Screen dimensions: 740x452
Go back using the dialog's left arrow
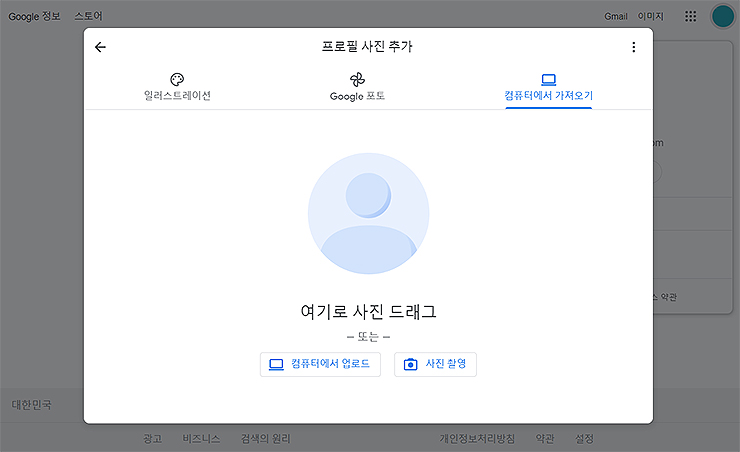pyautogui.click(x=100, y=47)
